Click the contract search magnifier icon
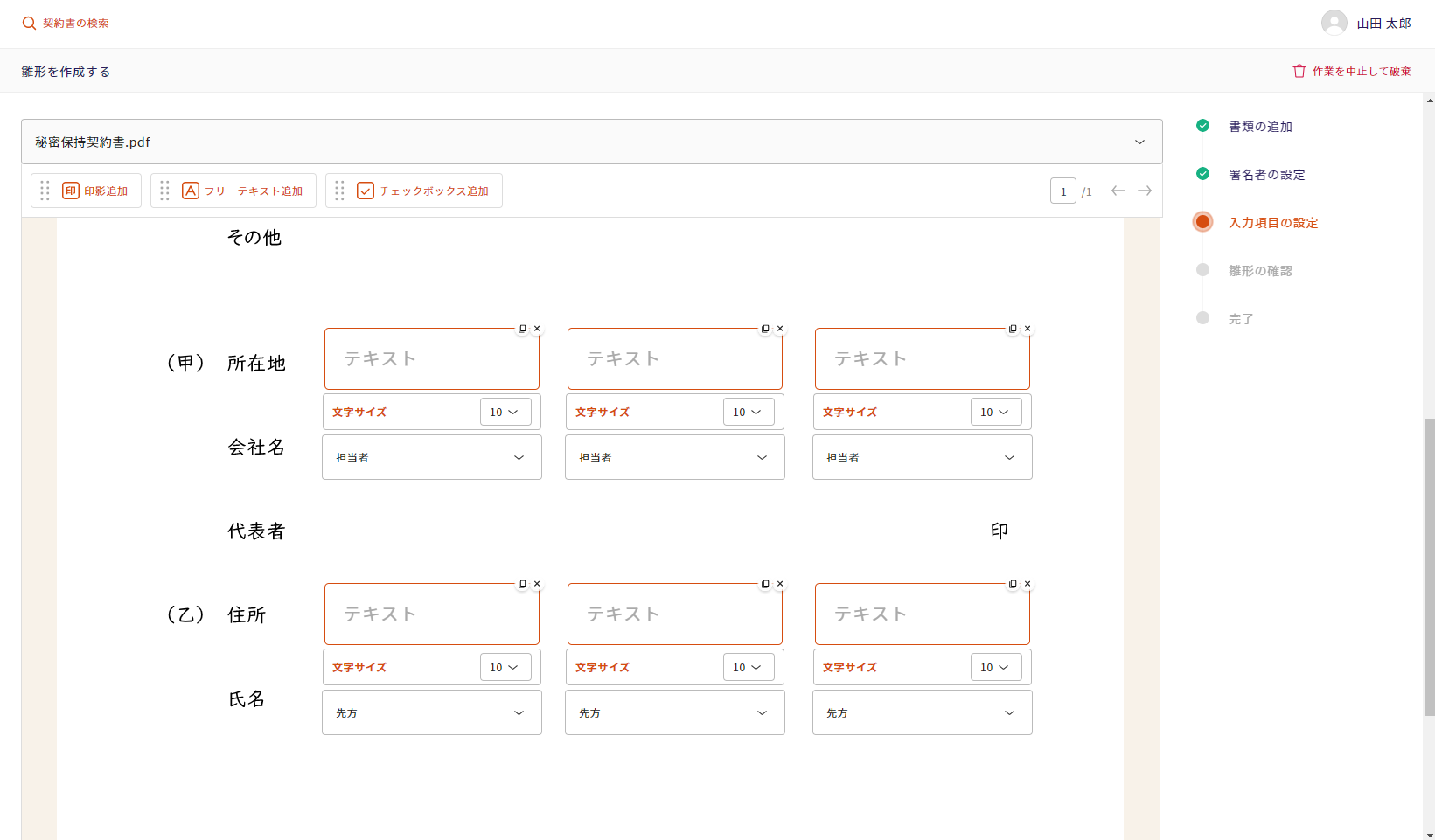1435x840 pixels. [x=29, y=24]
